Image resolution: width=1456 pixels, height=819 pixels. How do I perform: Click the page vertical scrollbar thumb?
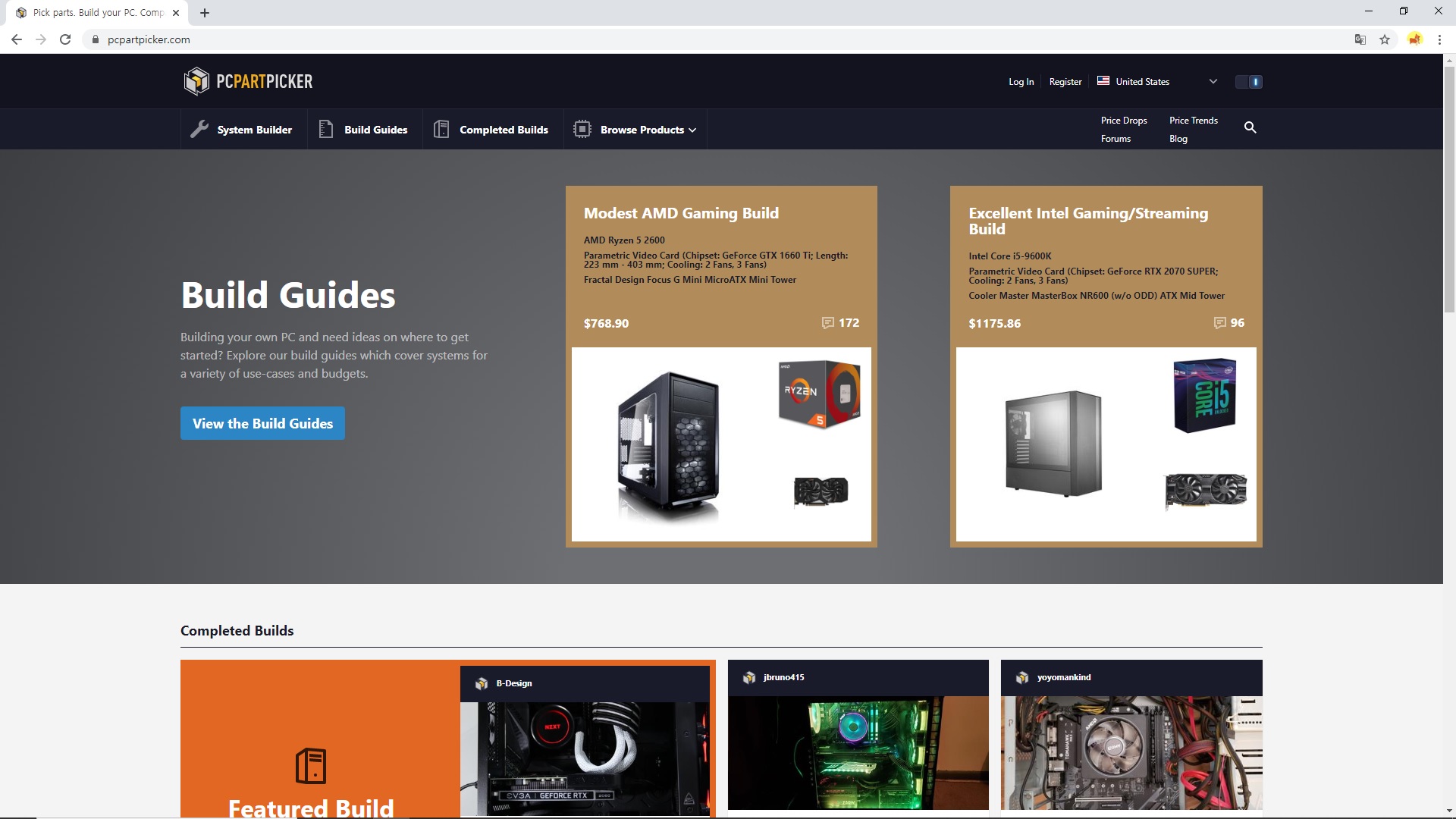(1449, 190)
